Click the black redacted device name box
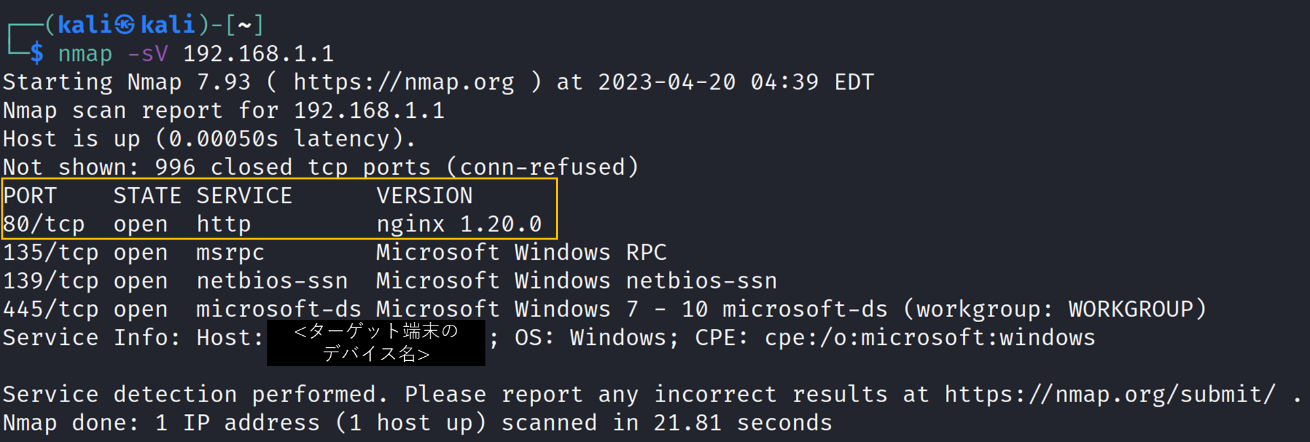Viewport: 1310px width, 442px height. pos(376,342)
